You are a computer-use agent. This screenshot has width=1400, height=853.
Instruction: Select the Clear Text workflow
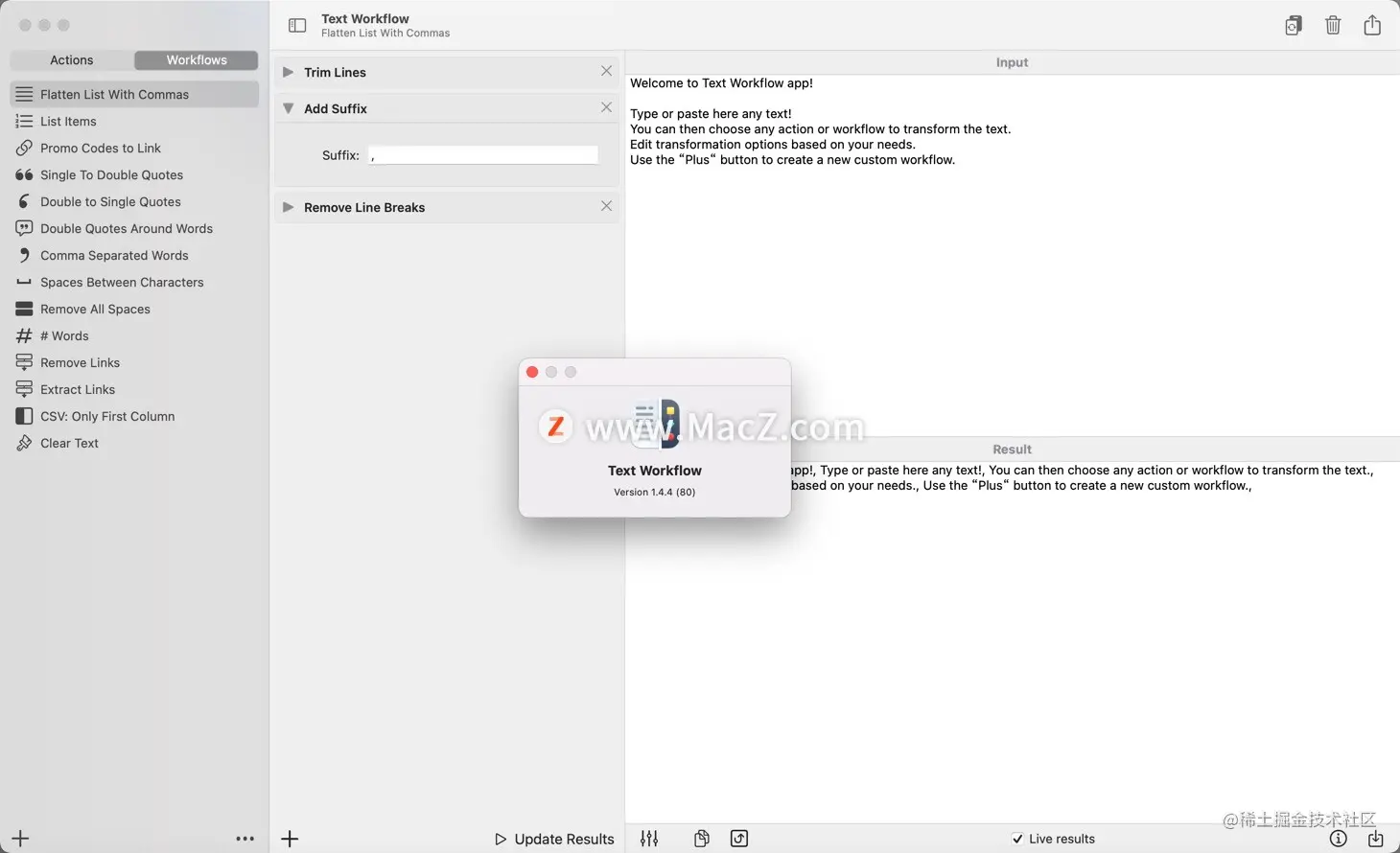point(134,443)
